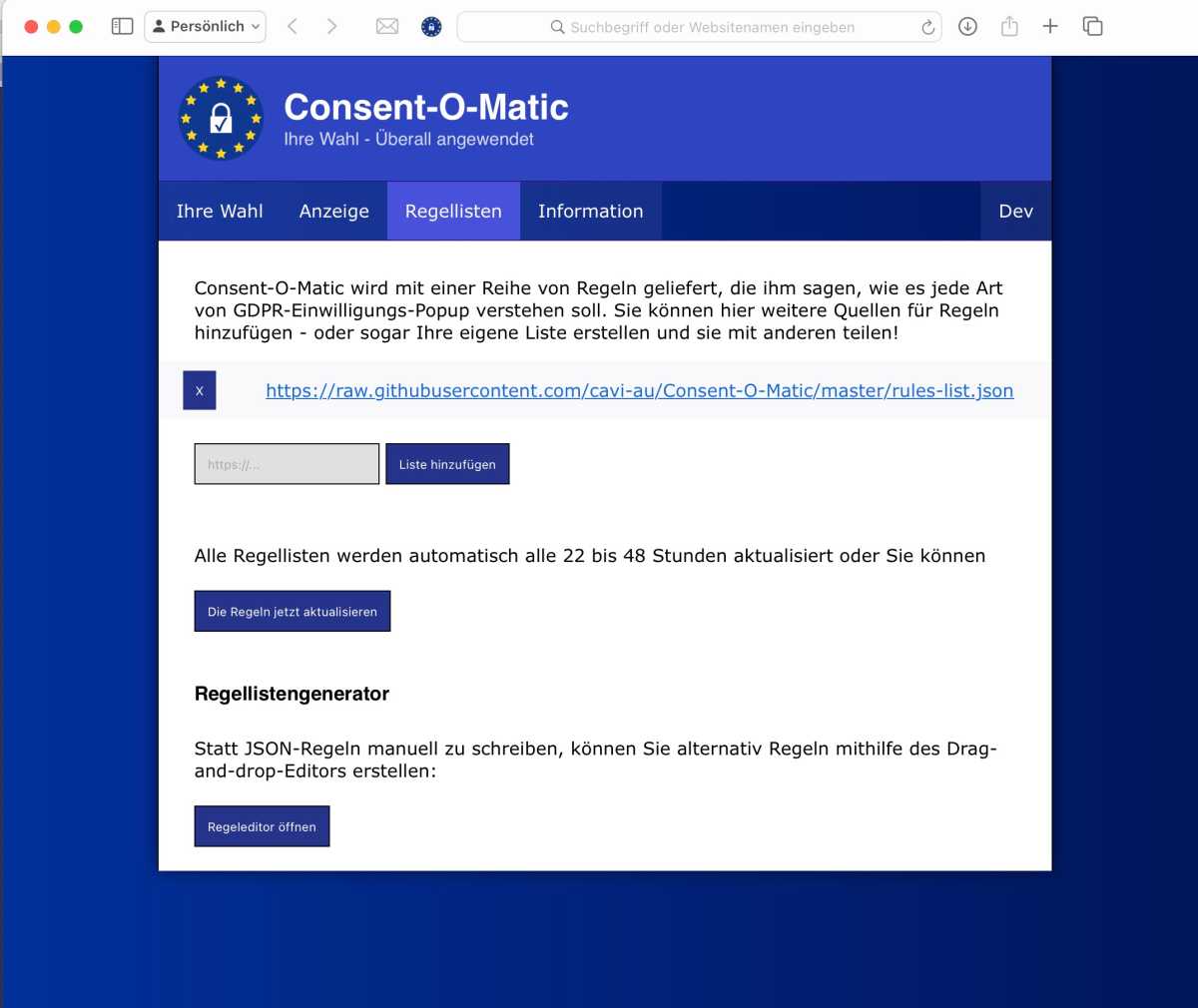Open the Dev tab

[x=1015, y=212]
